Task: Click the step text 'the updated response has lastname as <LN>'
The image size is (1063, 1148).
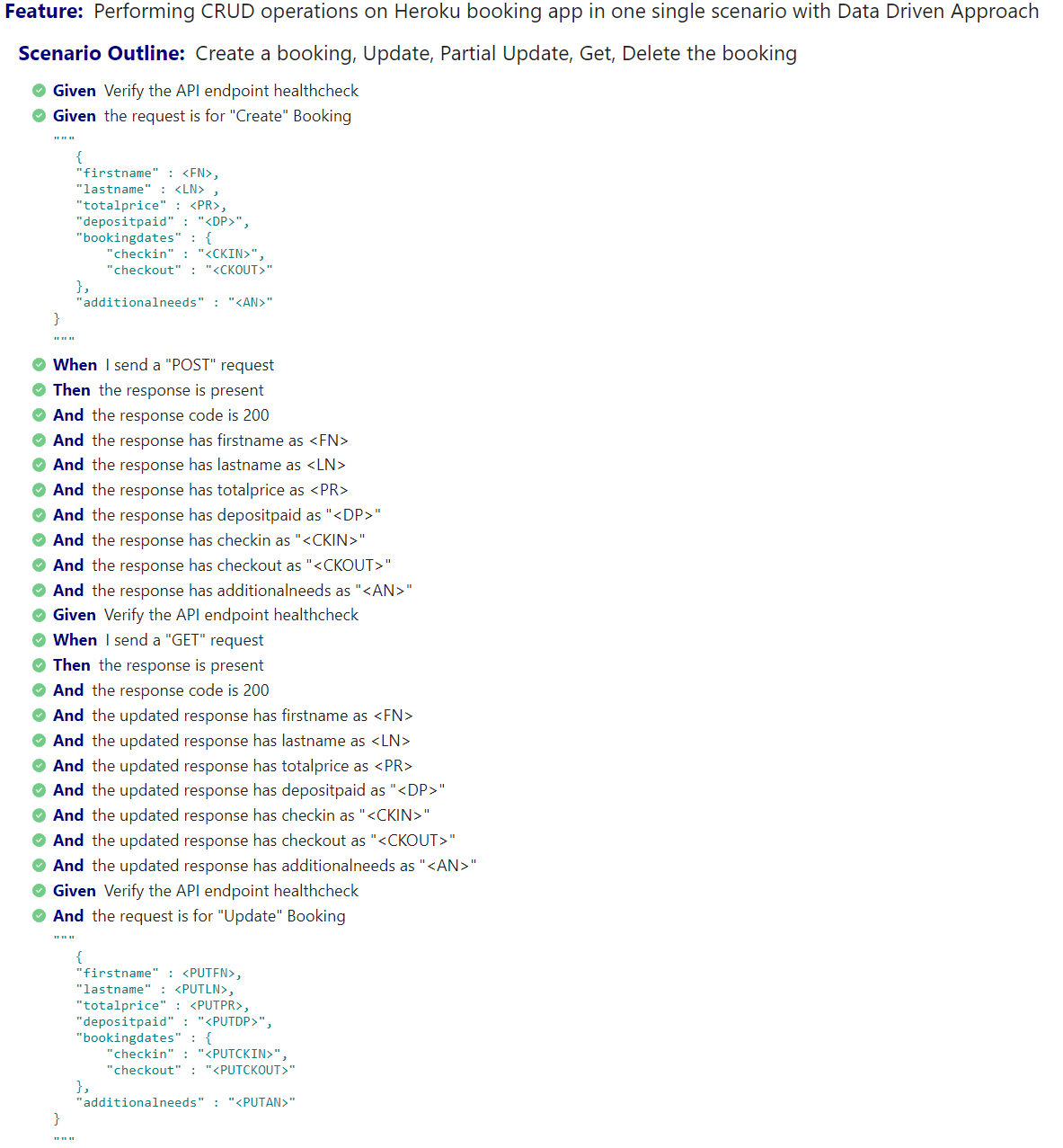Action: 251,741
